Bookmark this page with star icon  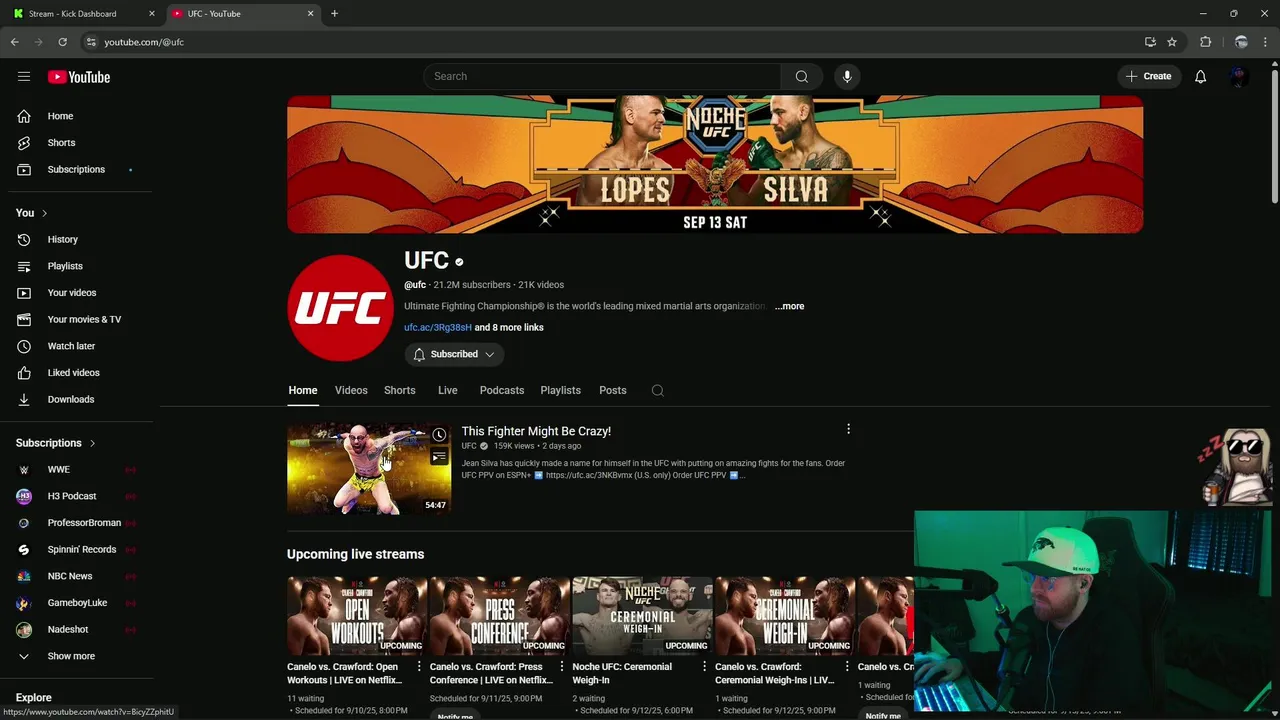[1172, 42]
